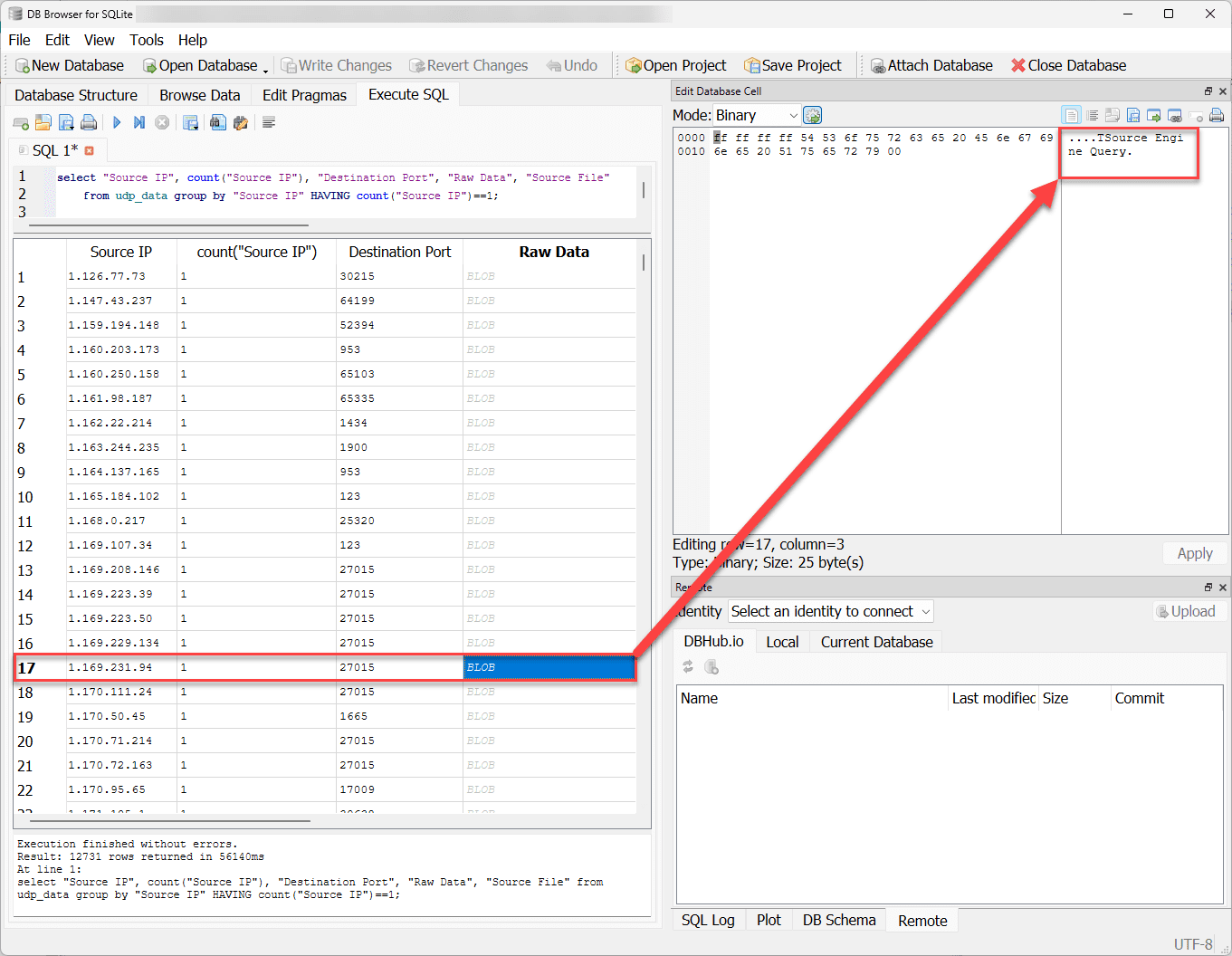The image size is (1232, 956).
Task: Click the Apply button in cell editor
Action: coord(1195,554)
